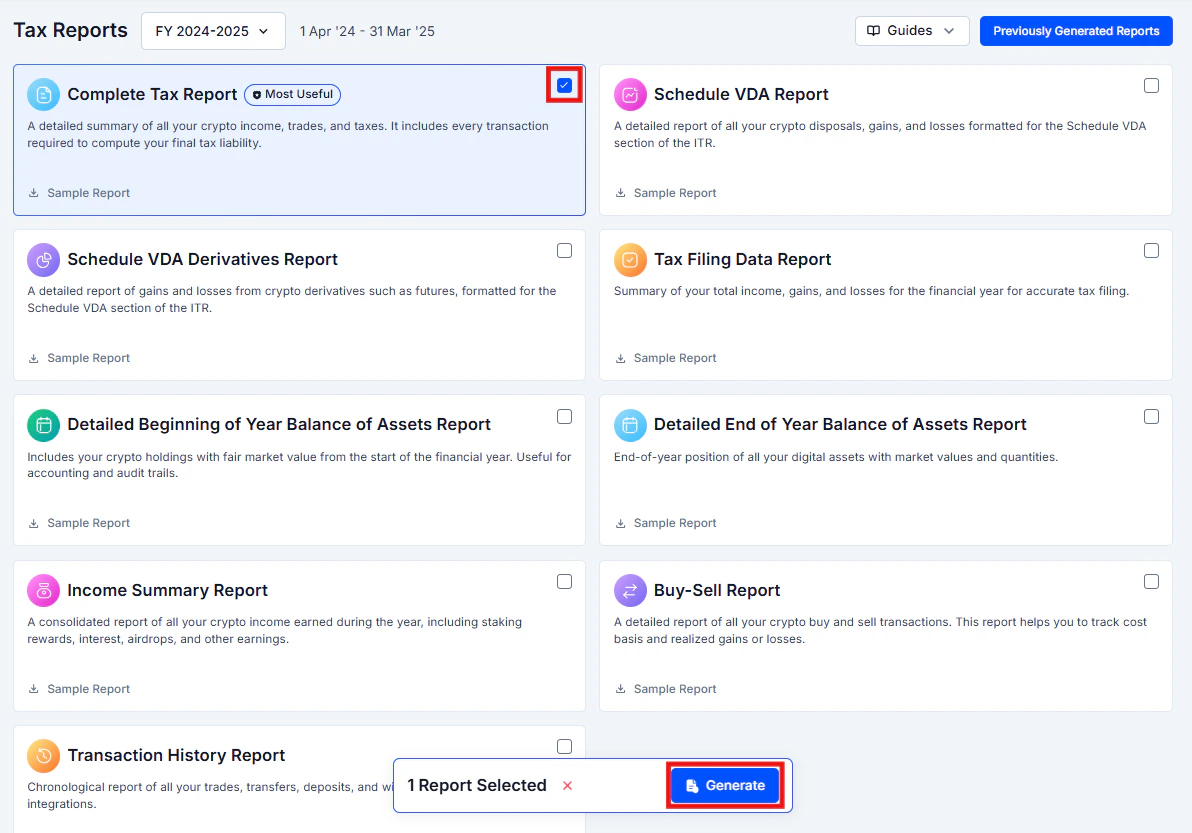Viewport: 1192px width, 833px height.
Task: Click download icon under Schedule VDA Report
Action: click(620, 193)
